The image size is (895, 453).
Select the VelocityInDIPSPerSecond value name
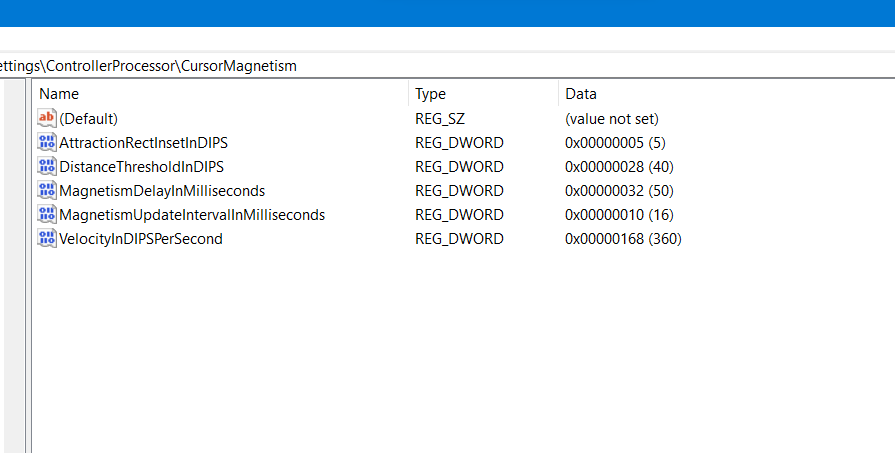[x=141, y=239]
